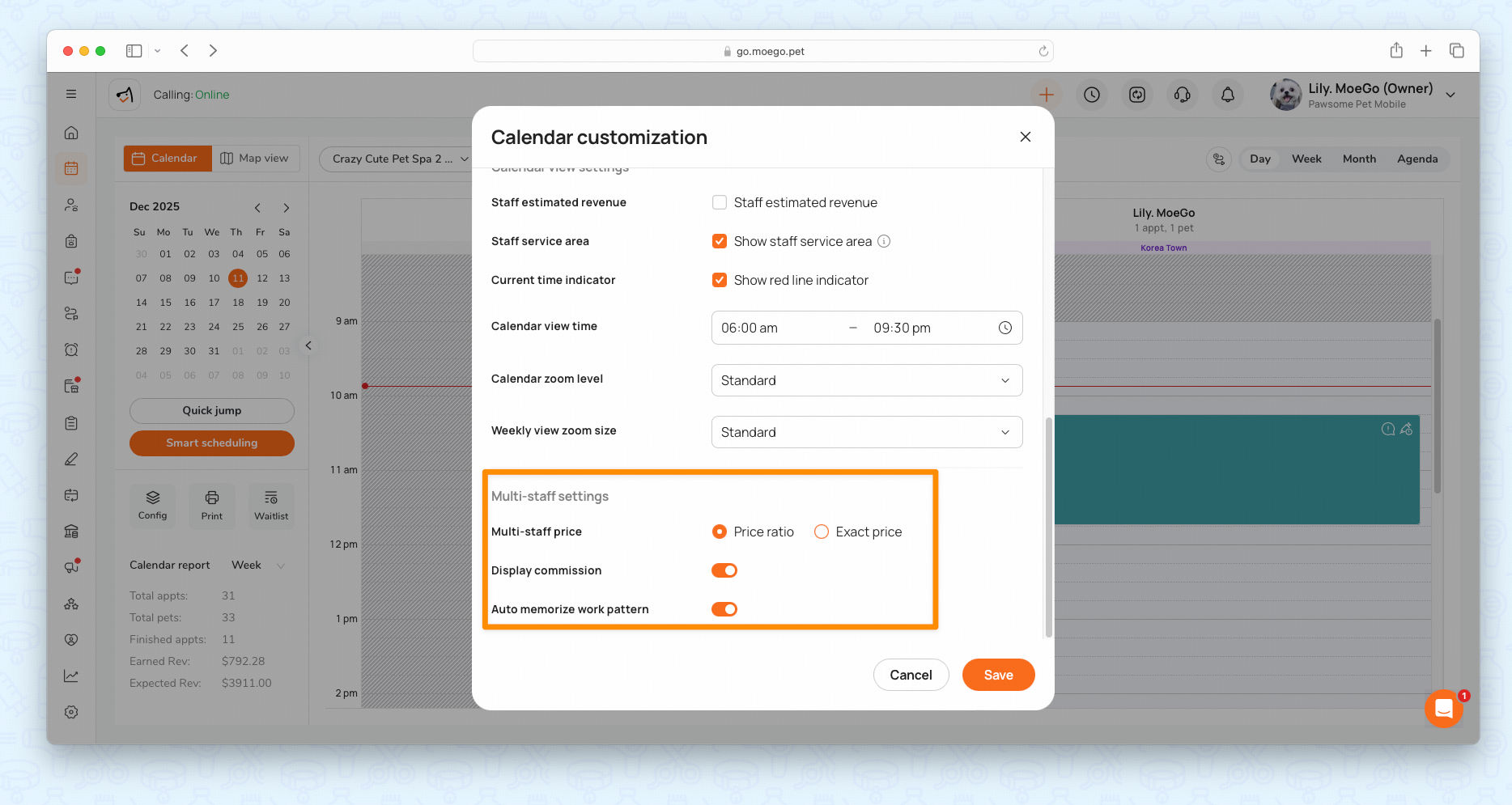
Task: Click the Print icon button
Action: tap(211, 506)
